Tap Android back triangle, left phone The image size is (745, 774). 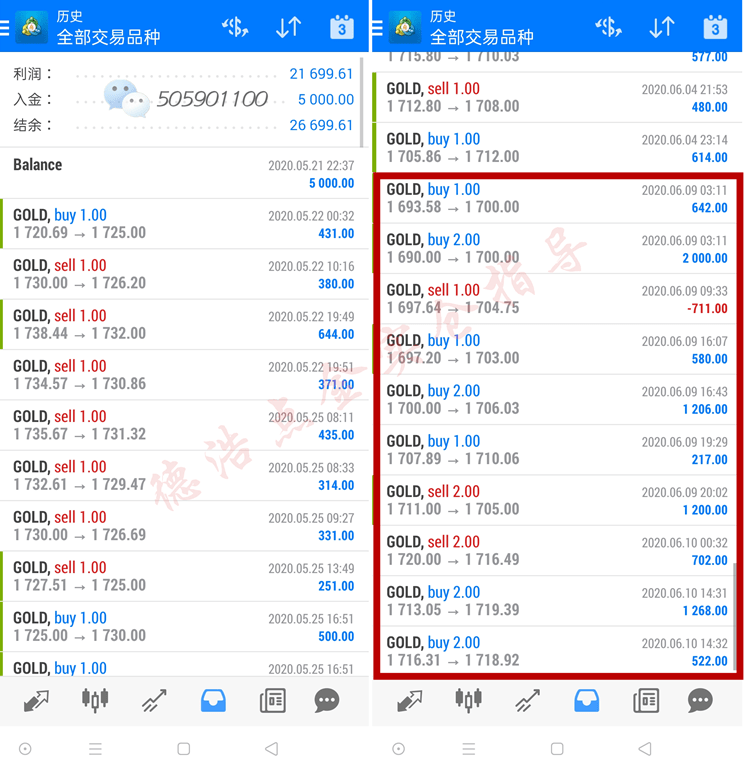click(272, 749)
